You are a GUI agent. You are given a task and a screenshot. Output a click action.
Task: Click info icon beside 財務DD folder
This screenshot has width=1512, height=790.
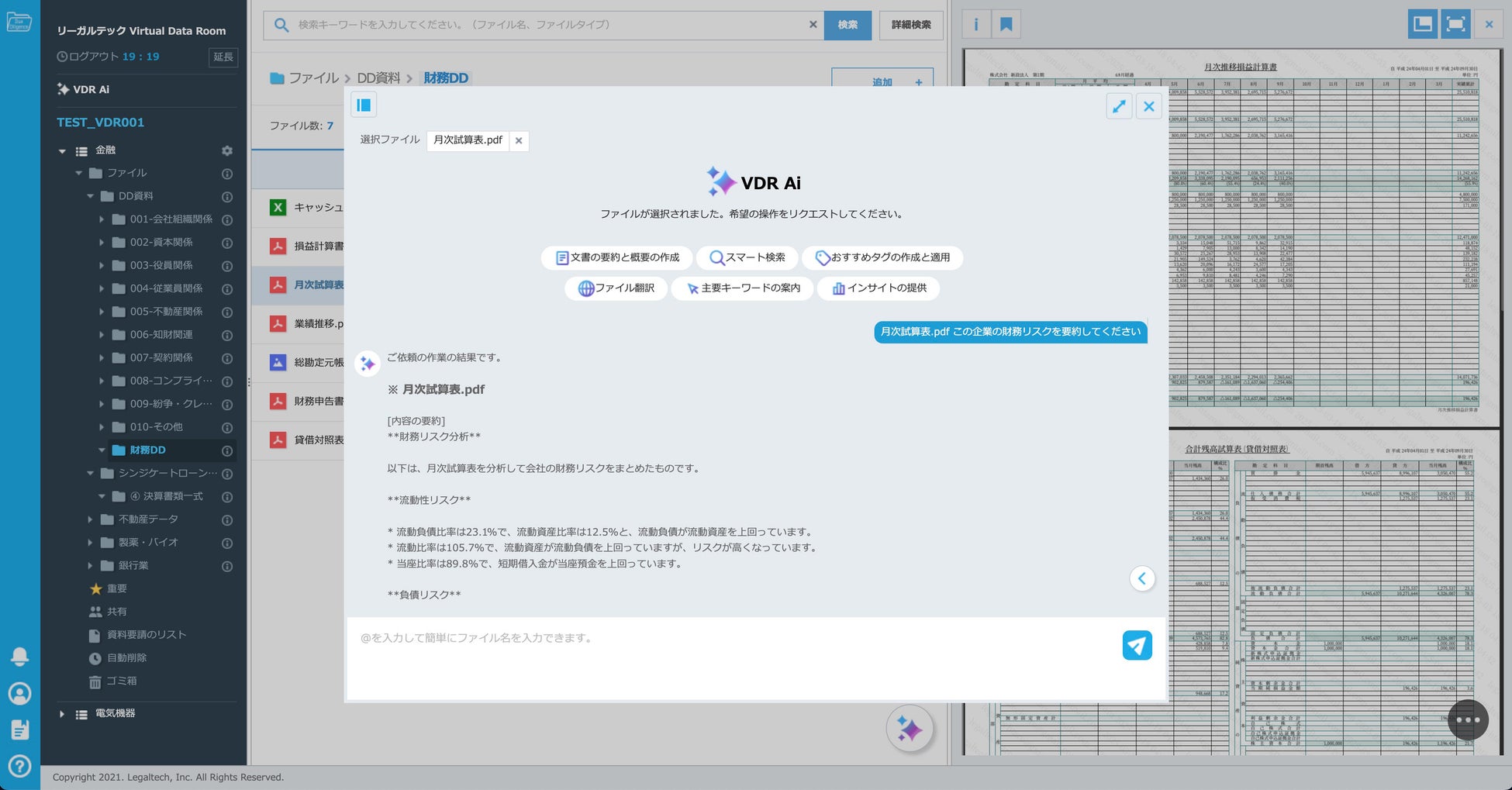point(227,450)
